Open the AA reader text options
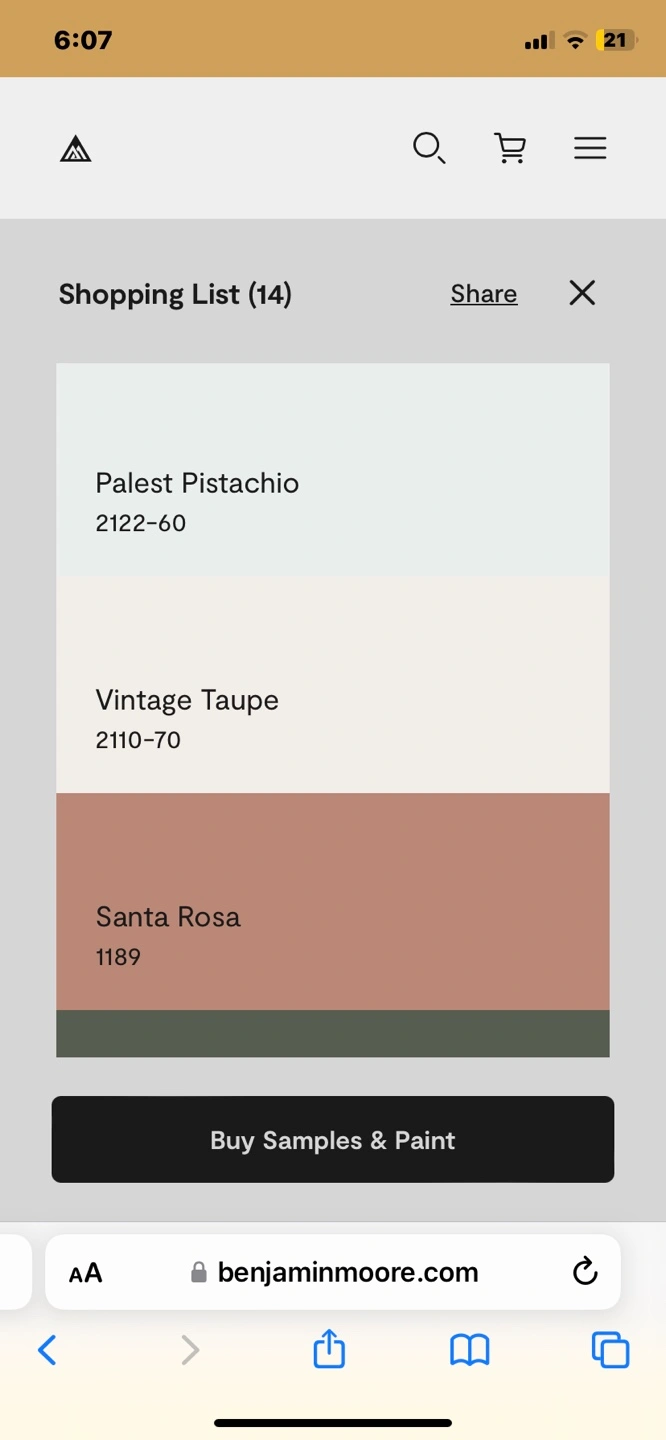Image resolution: width=666 pixels, height=1440 pixels. (86, 1273)
